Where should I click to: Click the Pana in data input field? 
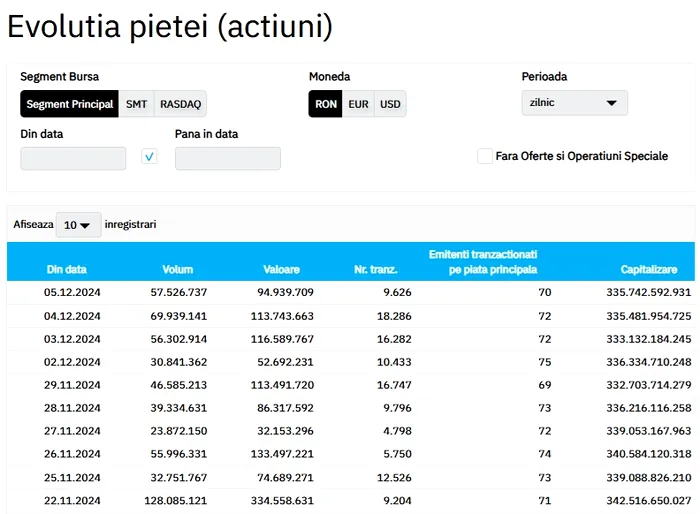pos(227,158)
